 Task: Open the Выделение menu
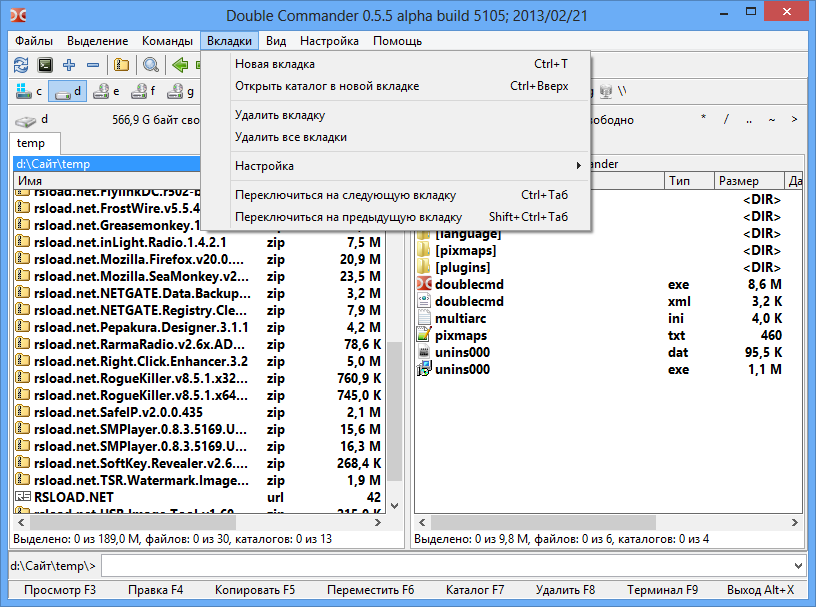tap(97, 41)
